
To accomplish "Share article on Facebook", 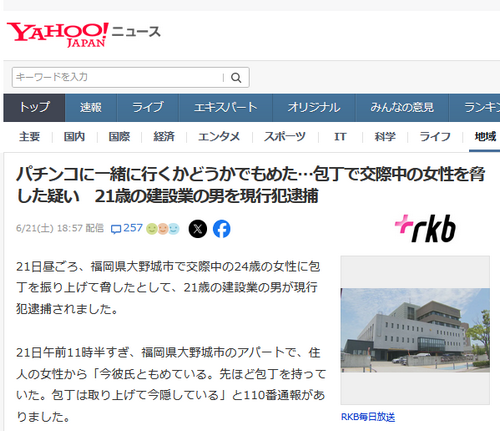I will [x=222, y=229].
